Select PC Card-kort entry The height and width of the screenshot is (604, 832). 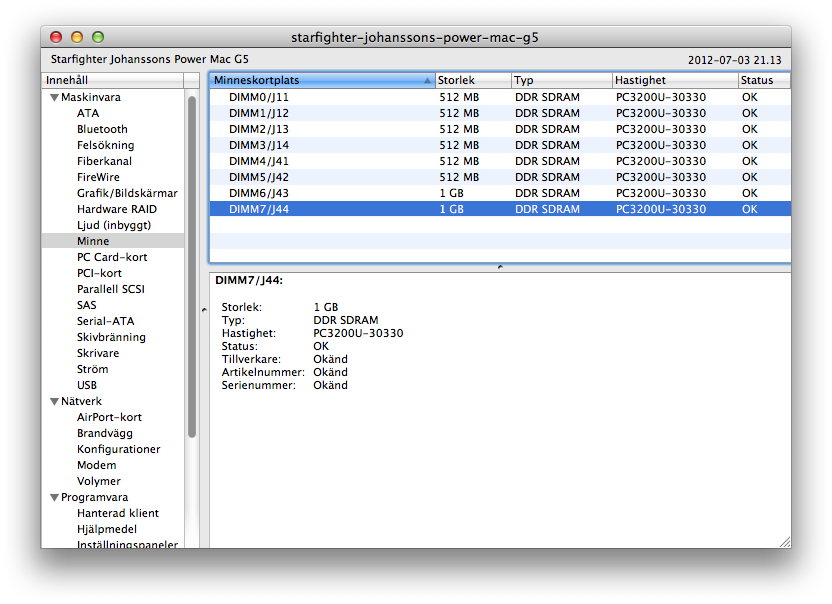click(x=112, y=257)
